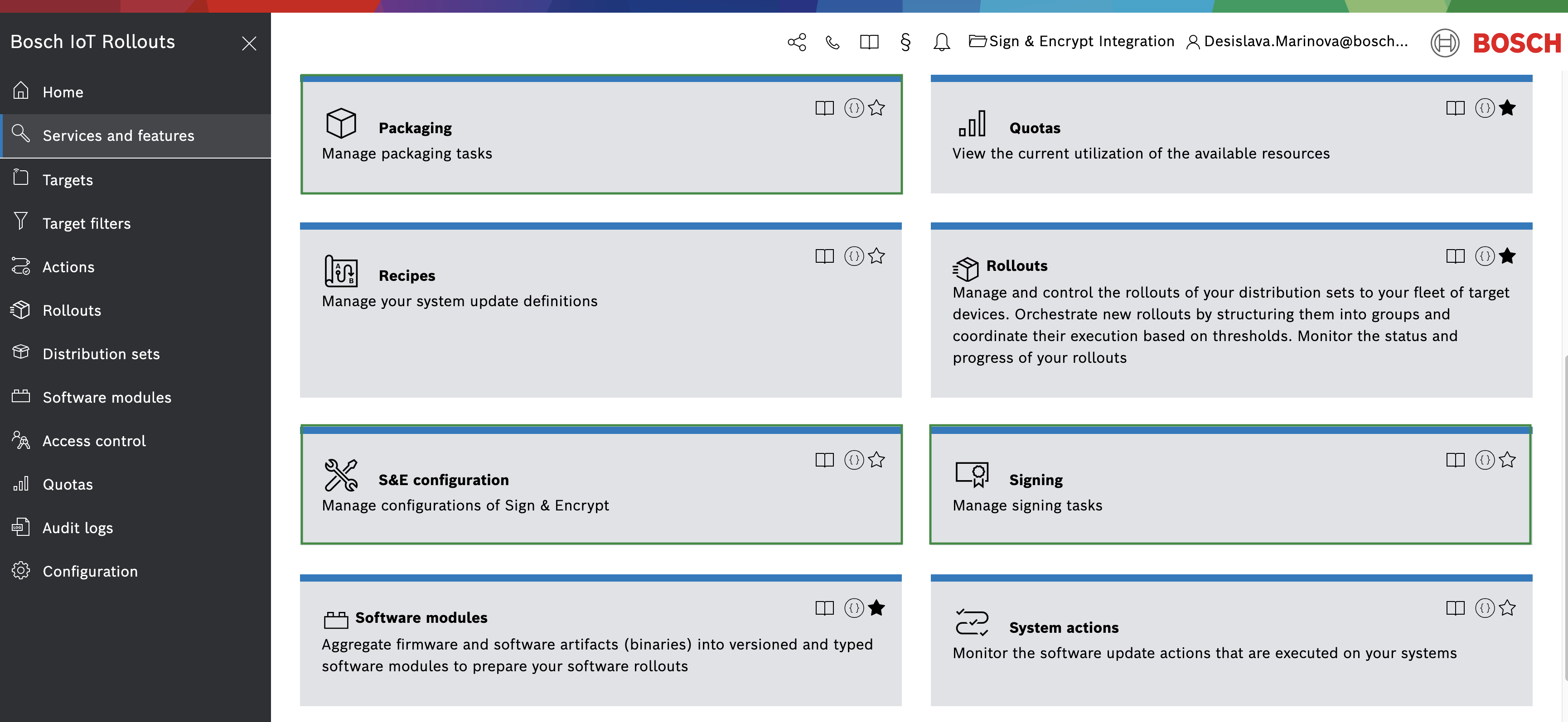Open the Quotas card
This screenshot has height=722, width=1568.
1231,135
